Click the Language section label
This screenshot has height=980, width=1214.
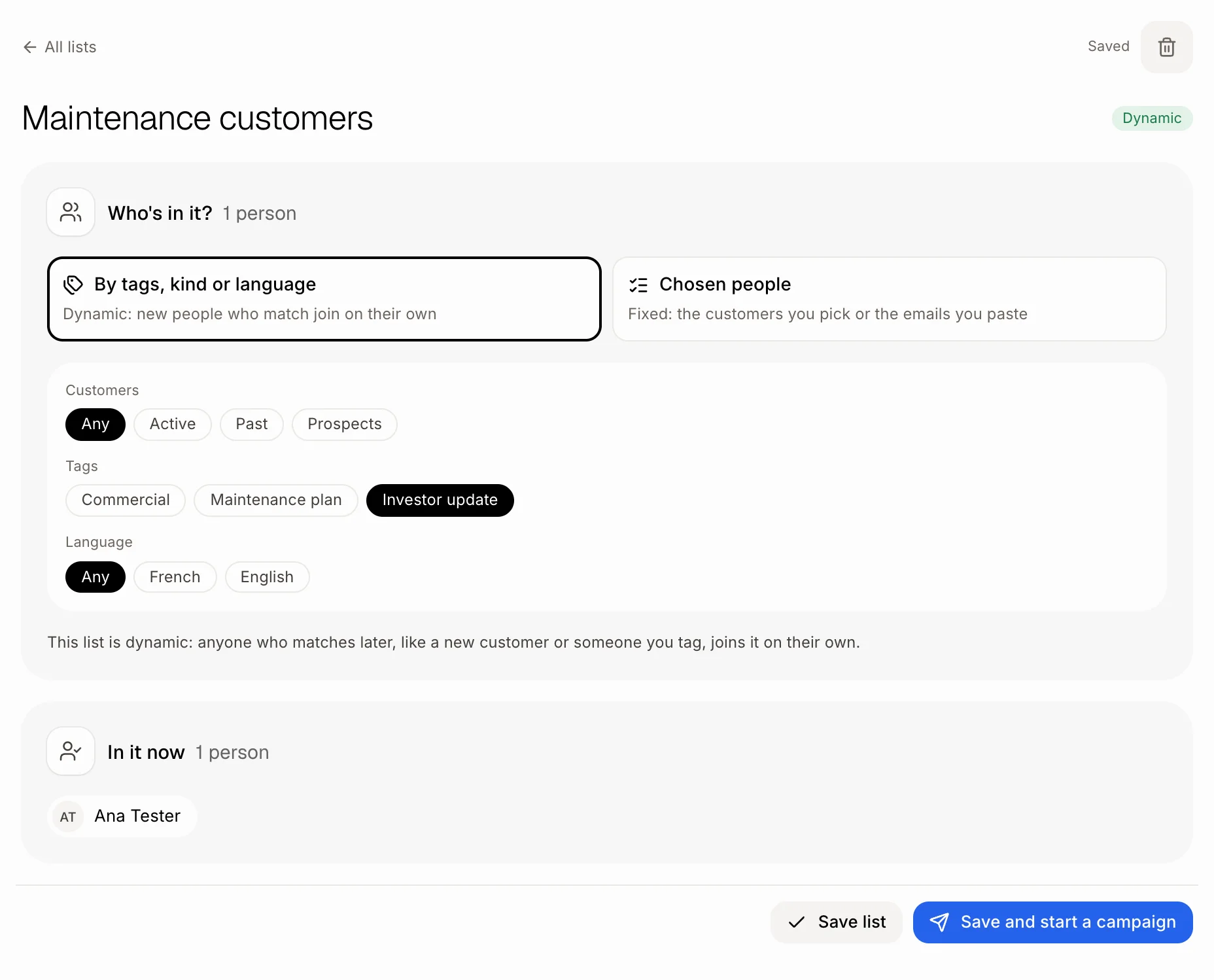click(x=99, y=542)
